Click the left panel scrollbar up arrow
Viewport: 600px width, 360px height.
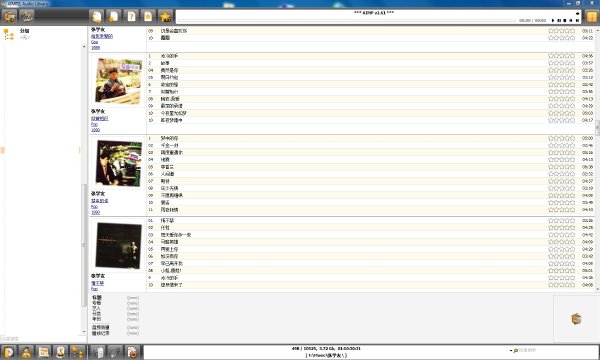tap(84, 46)
